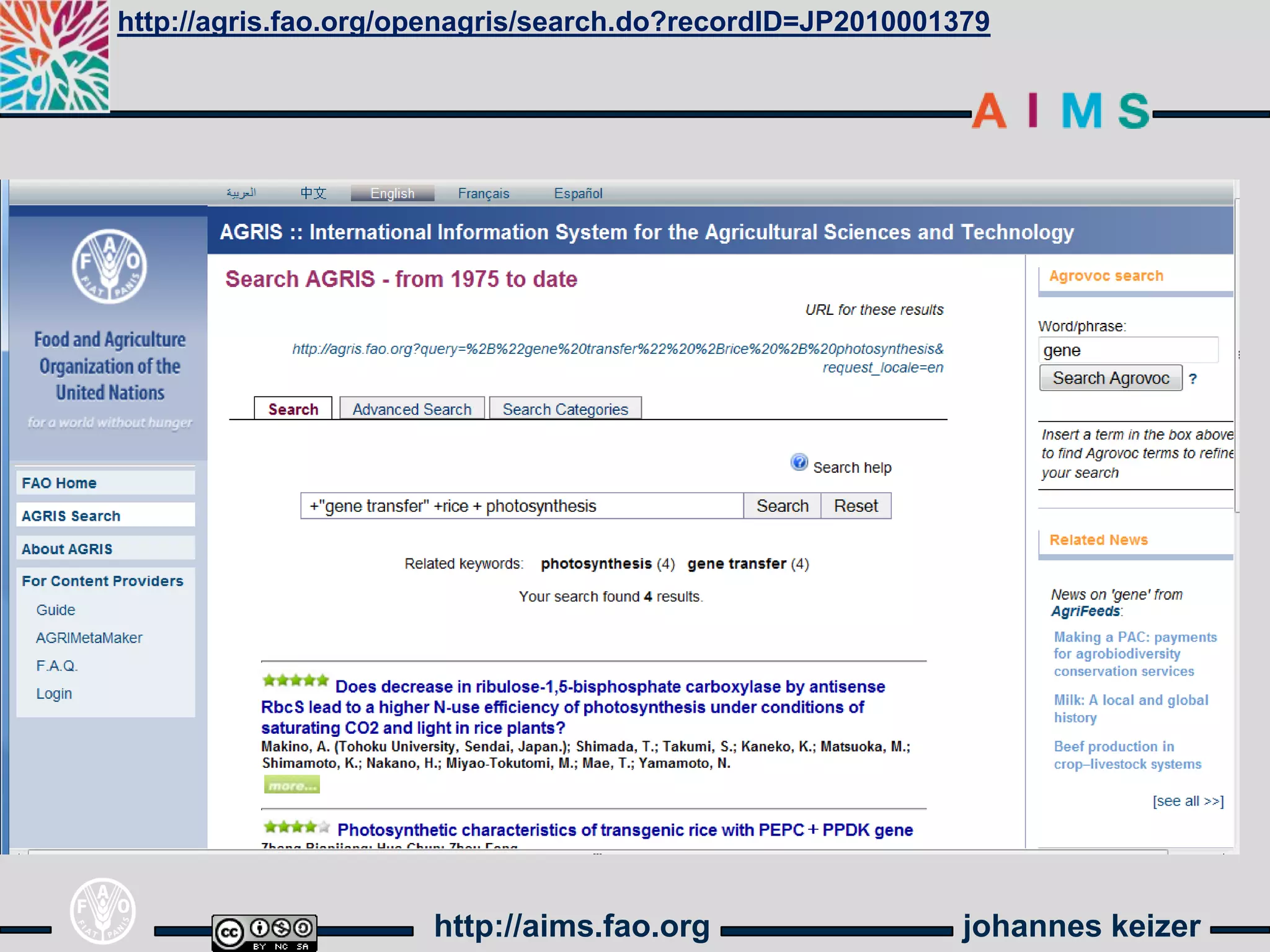Switch language to Español
This screenshot has height=952, width=1270.
point(578,193)
